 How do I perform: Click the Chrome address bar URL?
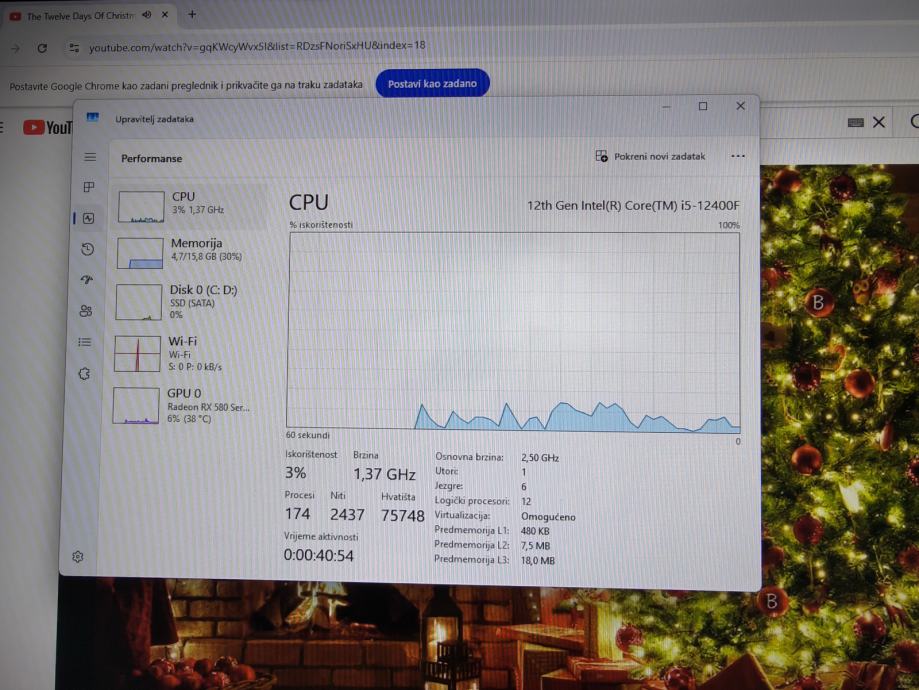[x=257, y=46]
